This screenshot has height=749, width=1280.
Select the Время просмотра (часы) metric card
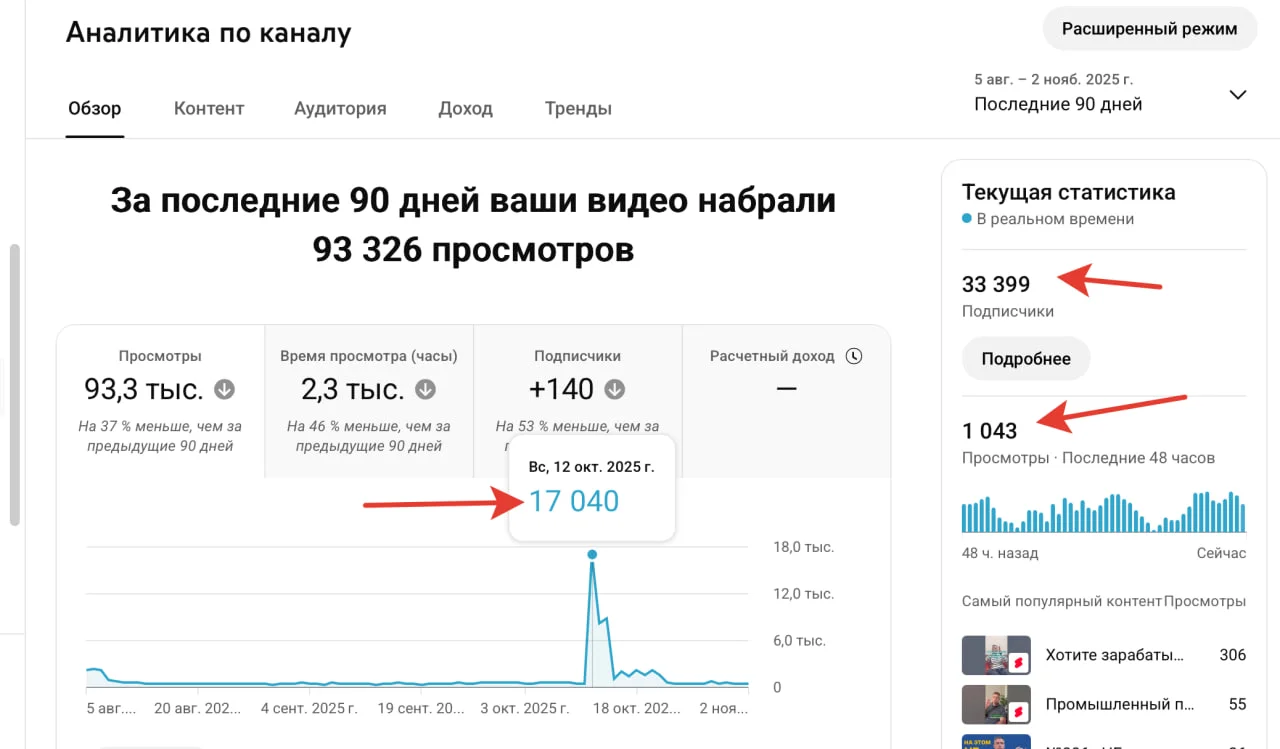coord(369,400)
